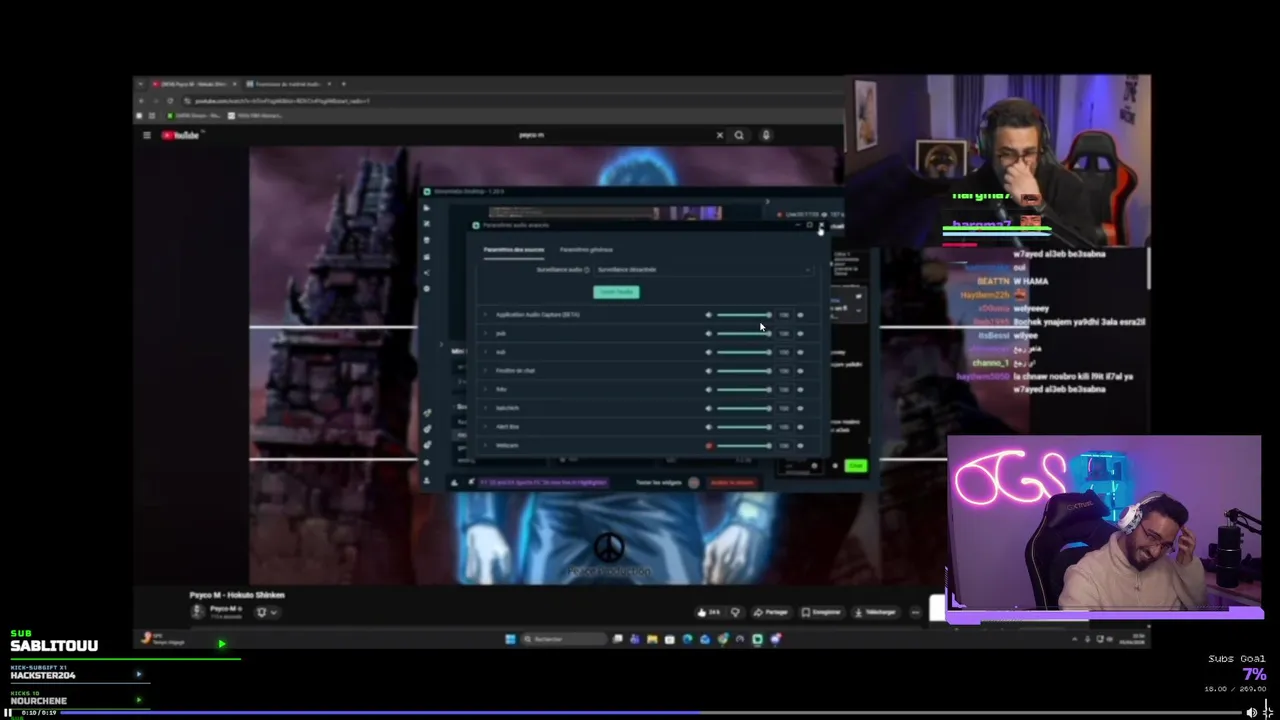Mute the Fenêtre de chat source

point(708,371)
